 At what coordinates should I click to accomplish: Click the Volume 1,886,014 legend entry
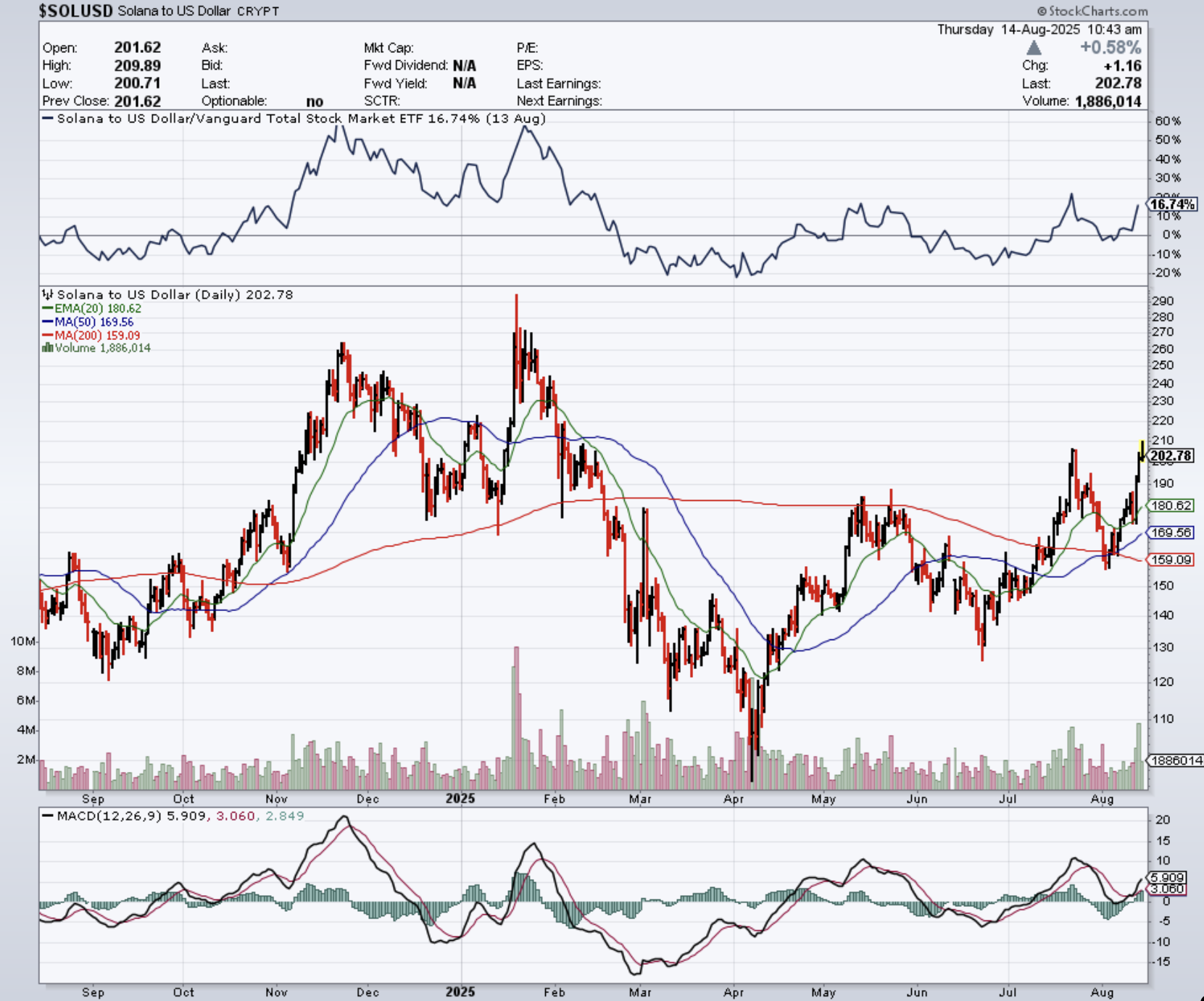[96, 348]
